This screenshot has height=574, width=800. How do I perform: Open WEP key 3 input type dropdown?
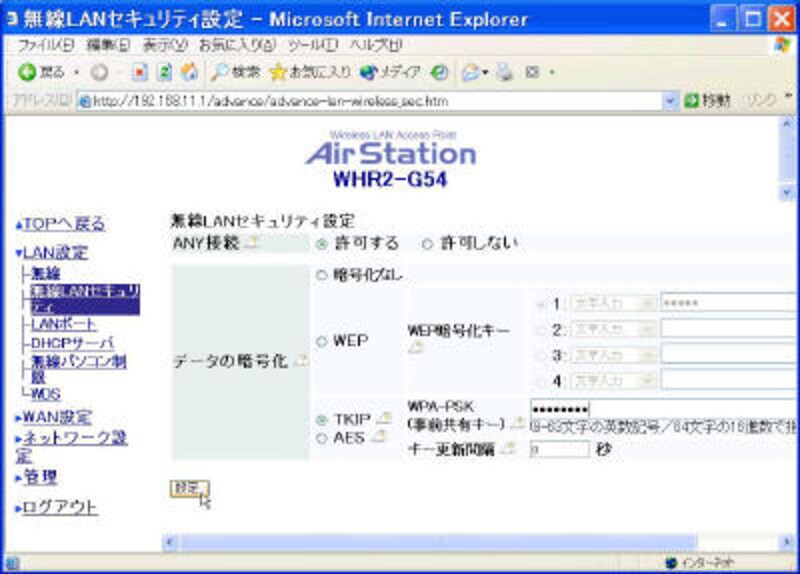[647, 355]
